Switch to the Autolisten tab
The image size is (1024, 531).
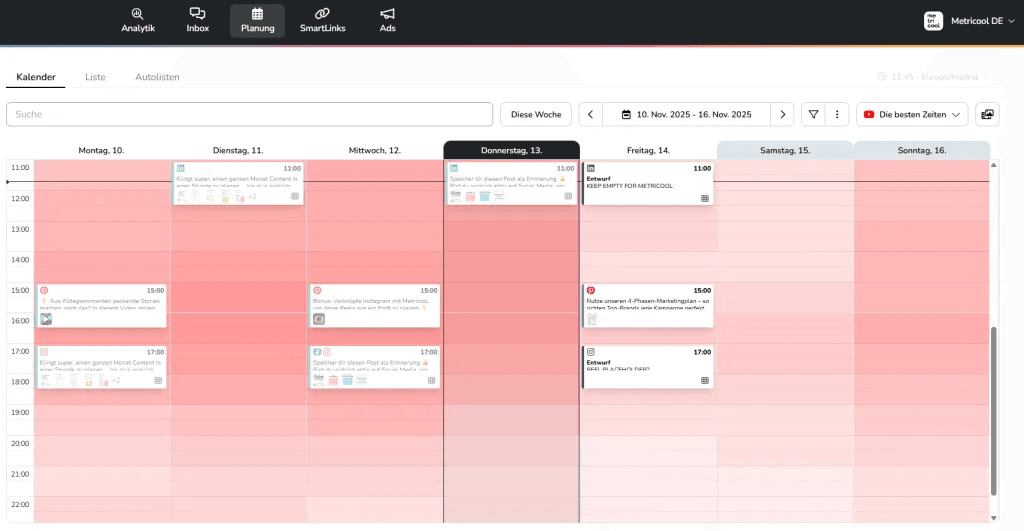tap(157, 77)
